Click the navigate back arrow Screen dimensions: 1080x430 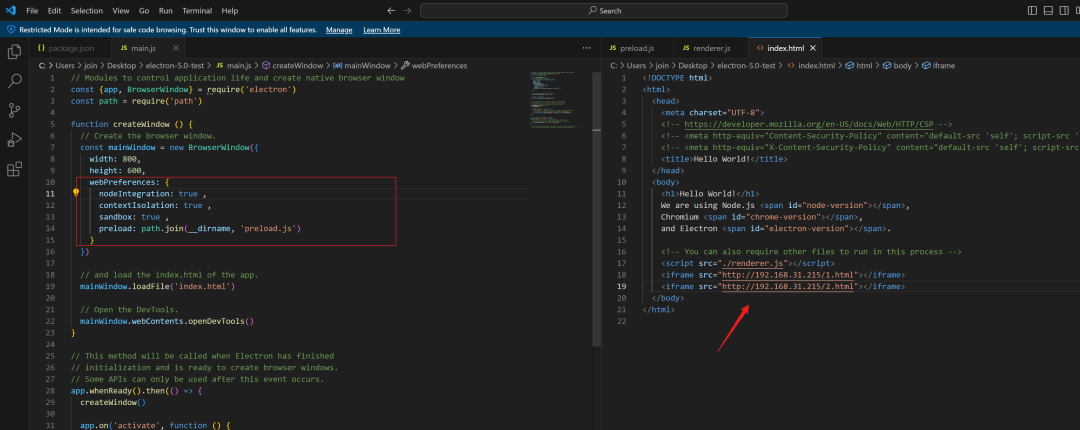pos(391,10)
